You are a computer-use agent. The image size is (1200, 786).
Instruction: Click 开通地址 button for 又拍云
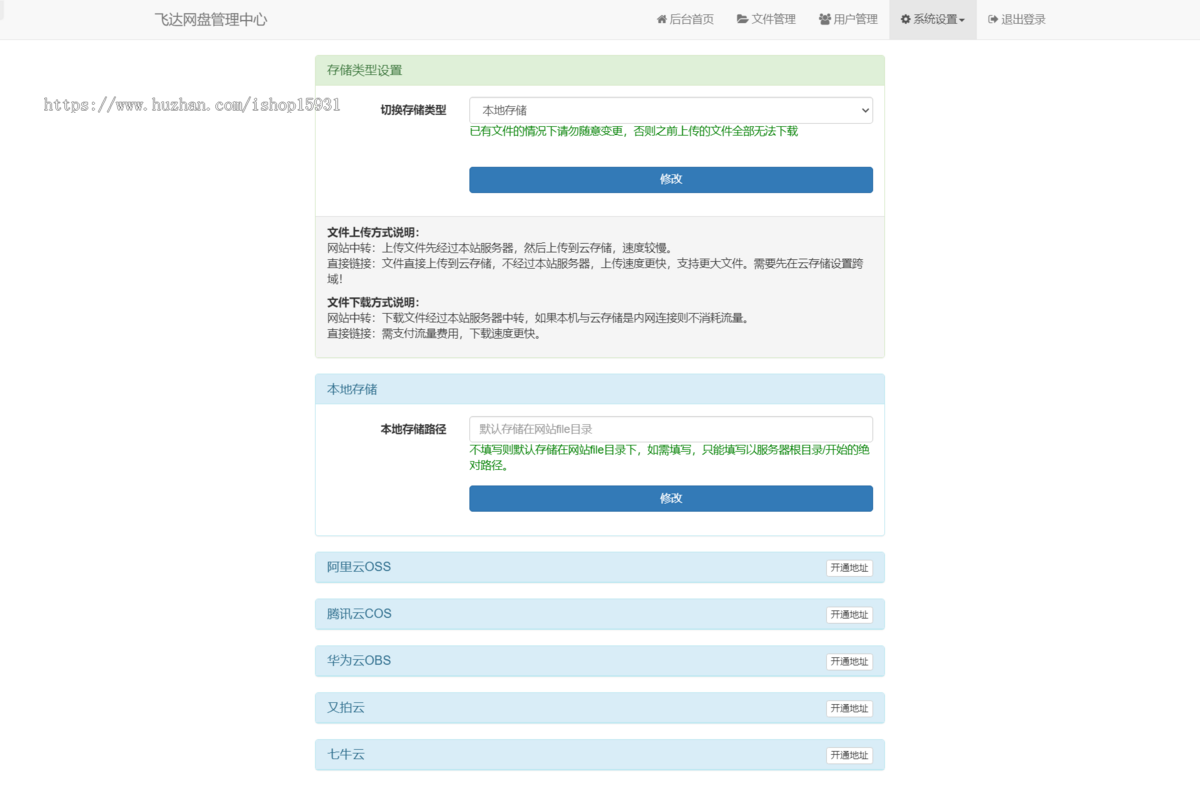[x=849, y=709]
